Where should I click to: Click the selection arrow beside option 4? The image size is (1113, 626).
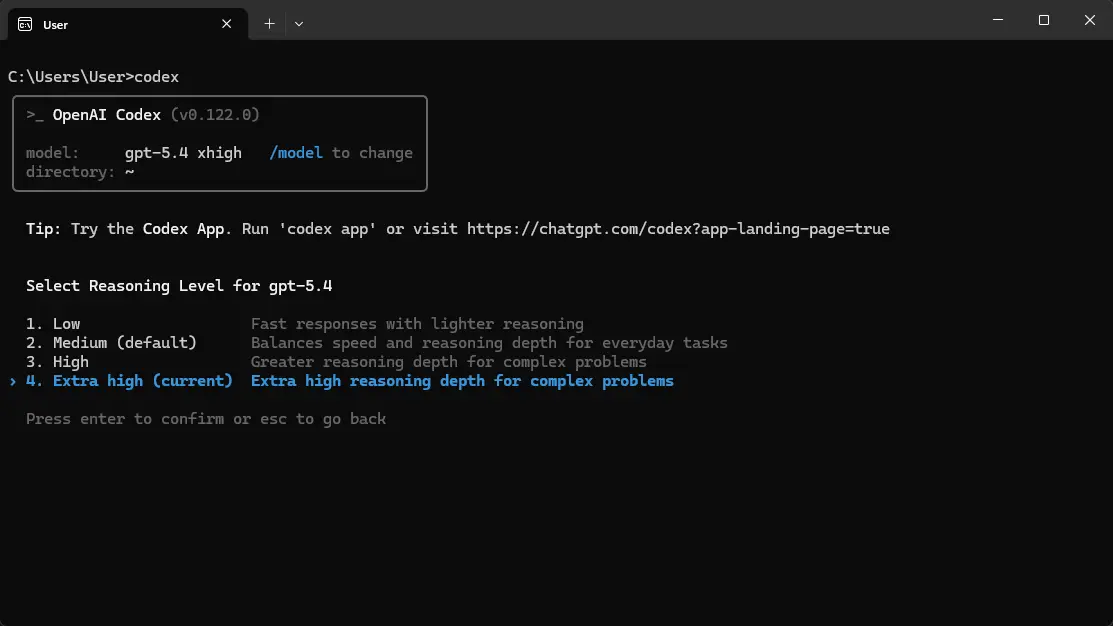pyautogui.click(x=13, y=381)
